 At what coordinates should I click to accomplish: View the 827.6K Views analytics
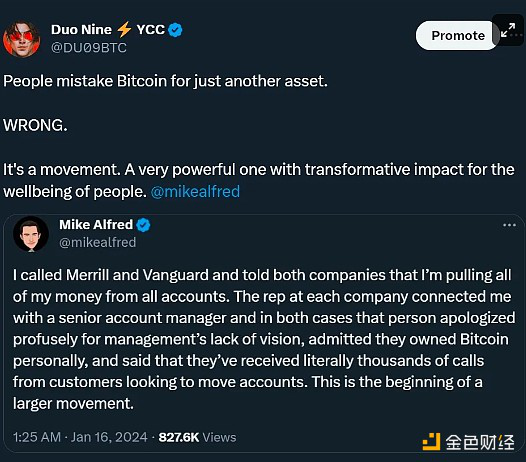pos(197,437)
